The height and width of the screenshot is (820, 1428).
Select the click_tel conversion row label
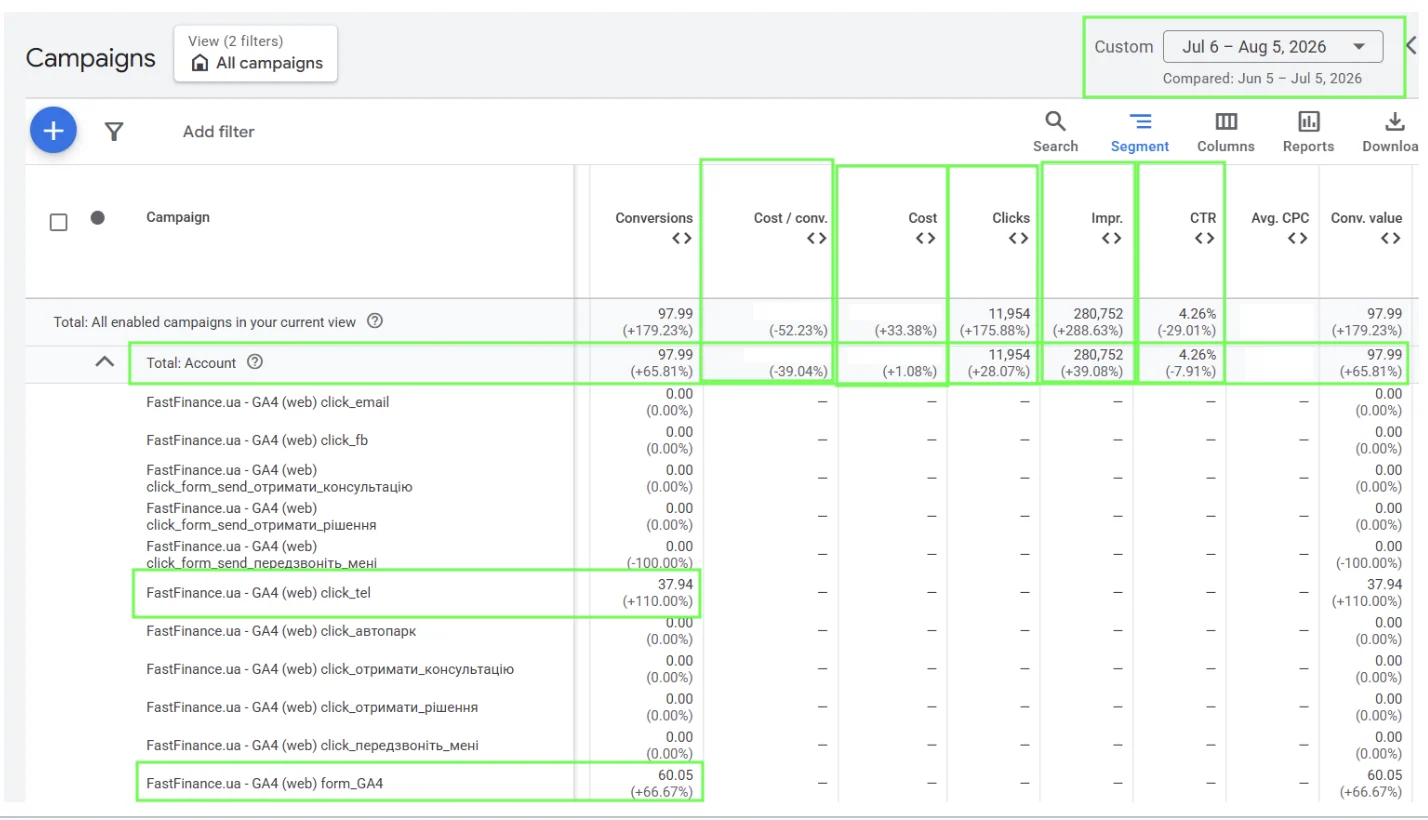click(258, 592)
